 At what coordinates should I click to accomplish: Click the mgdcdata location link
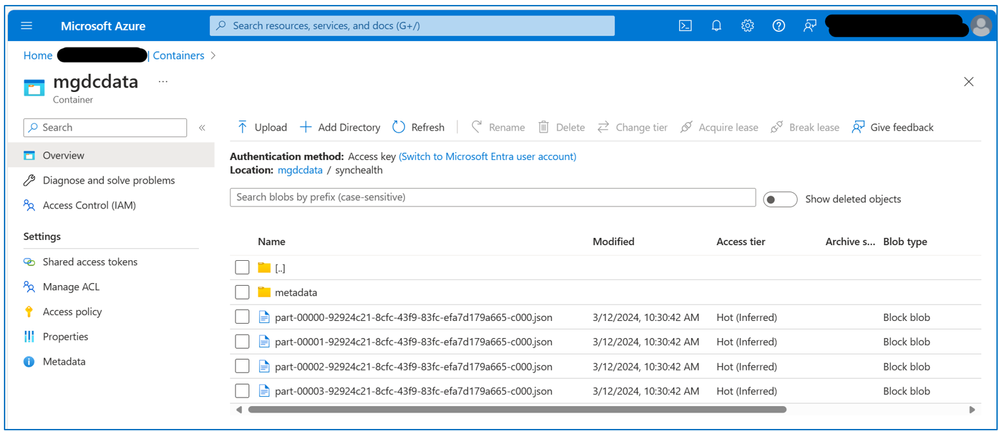click(x=300, y=170)
